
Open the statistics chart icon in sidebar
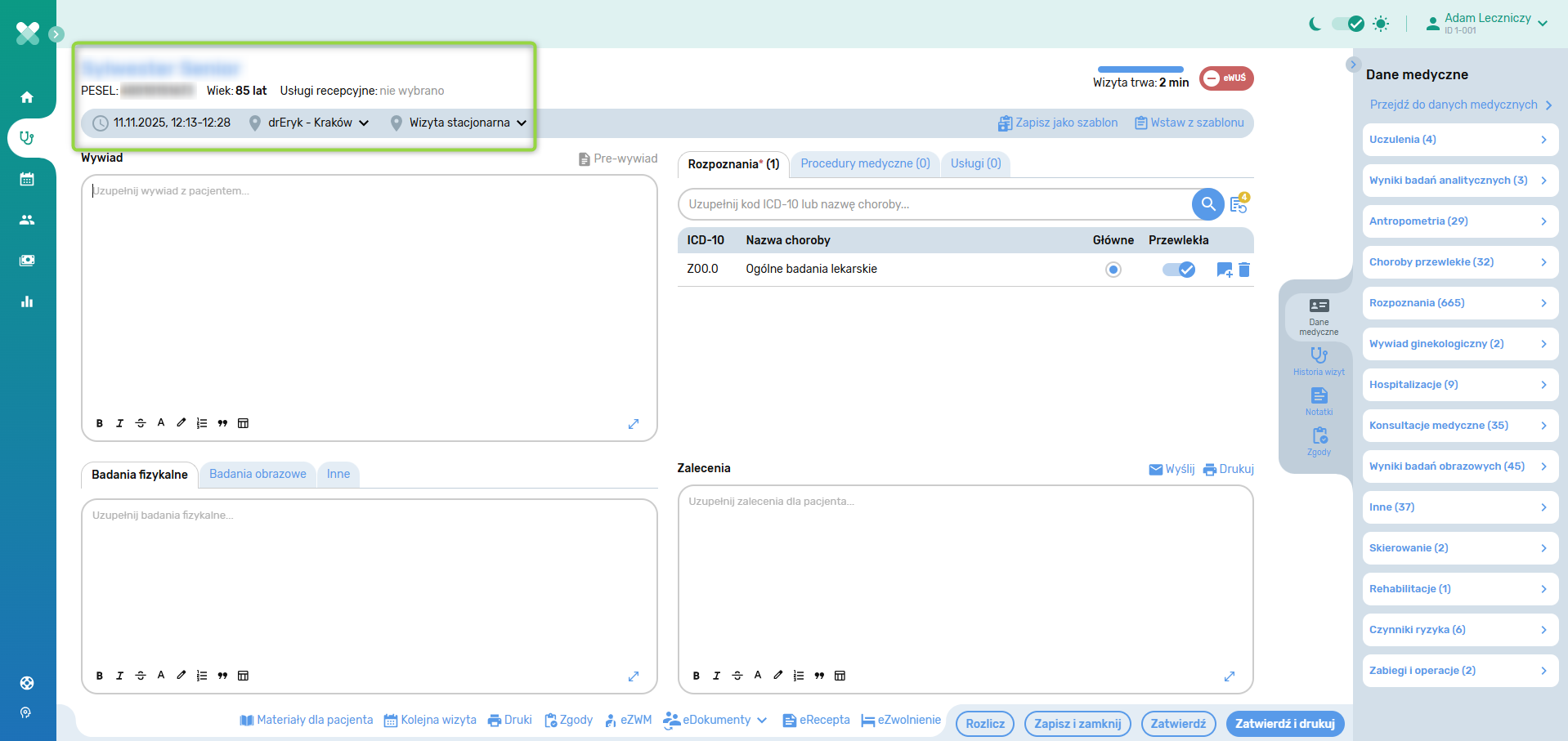coord(27,301)
